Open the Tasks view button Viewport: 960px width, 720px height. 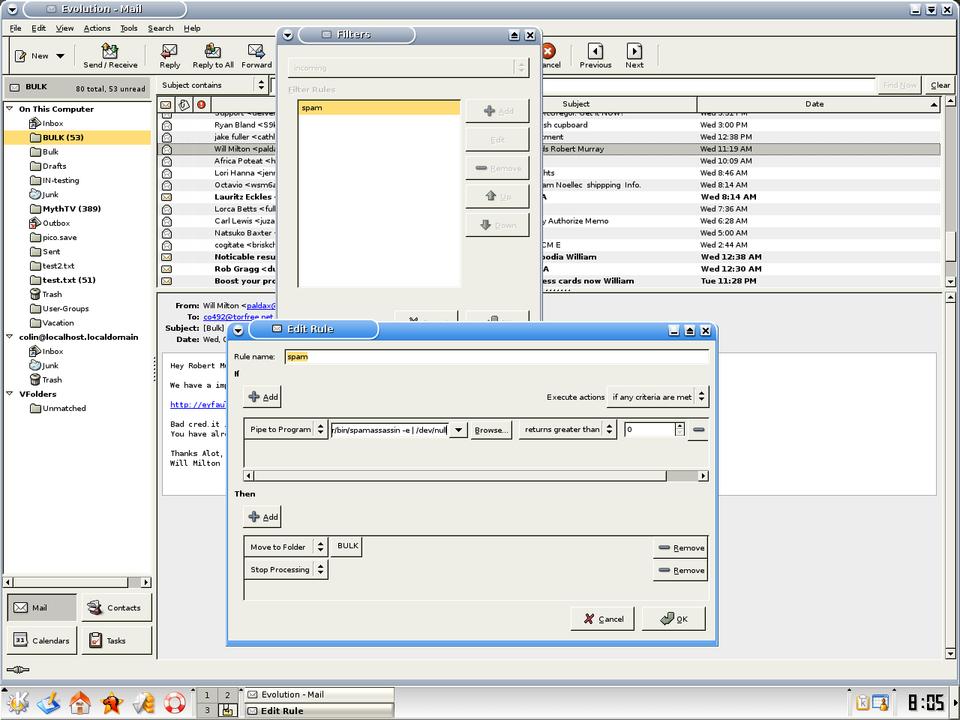click(116, 640)
